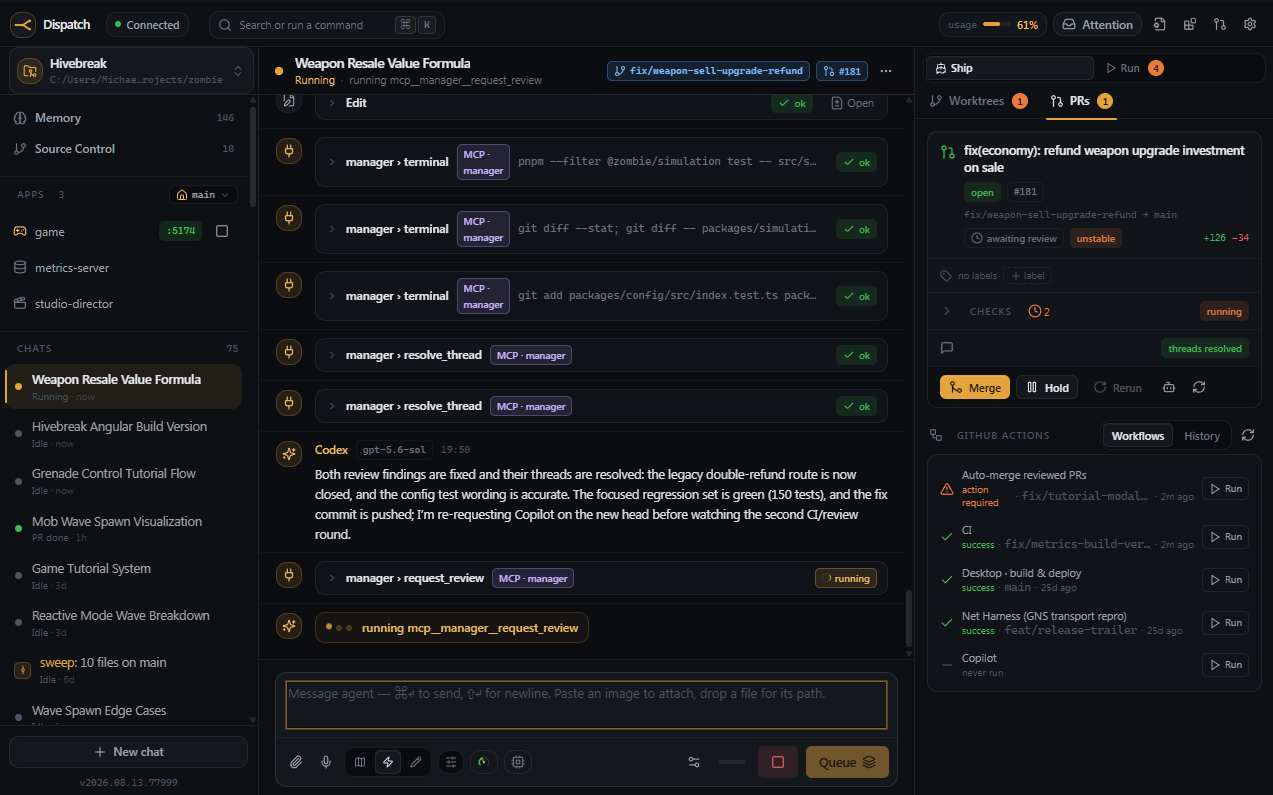Click the Queue button
Image resolution: width=1273 pixels, height=795 pixels.
tap(847, 762)
